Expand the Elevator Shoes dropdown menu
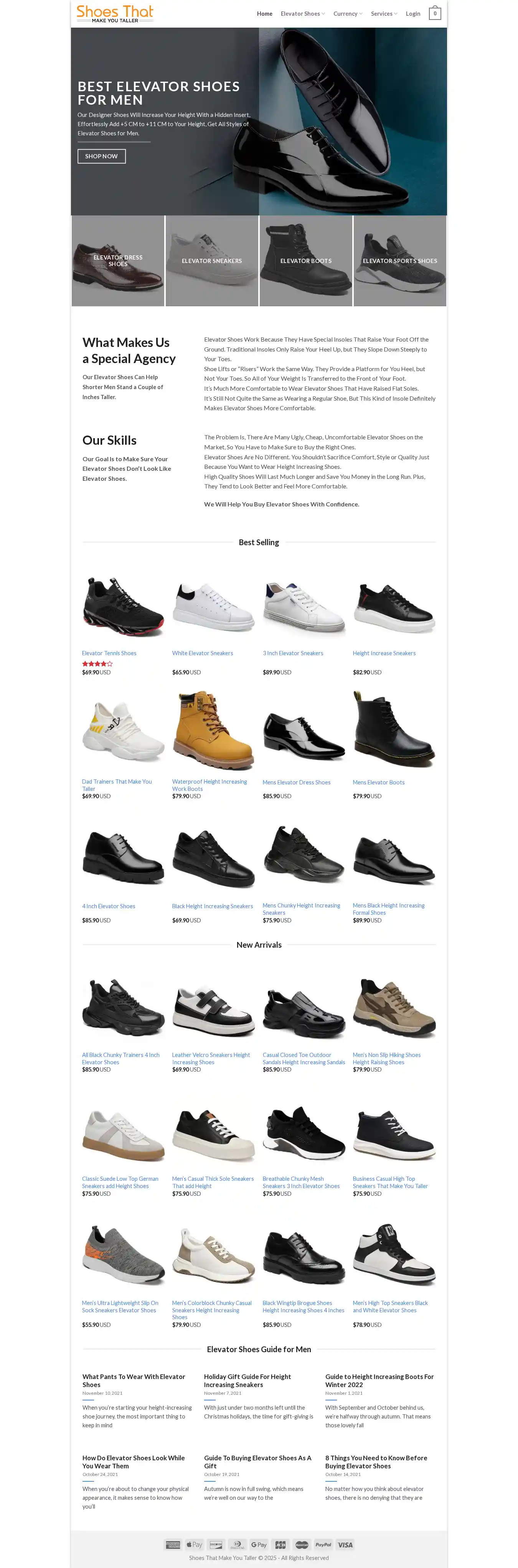 [x=303, y=13]
